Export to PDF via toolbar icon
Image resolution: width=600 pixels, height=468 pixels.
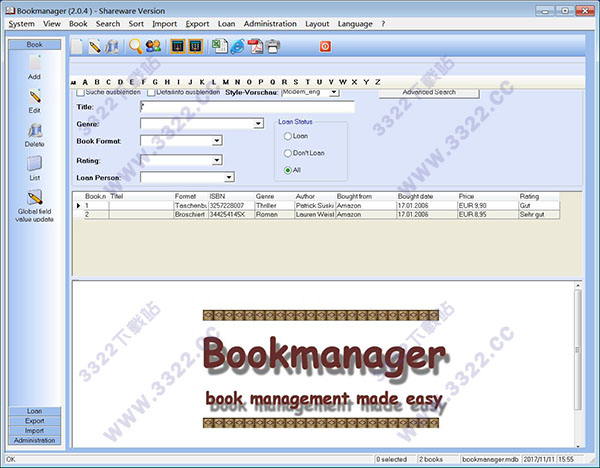click(x=255, y=47)
